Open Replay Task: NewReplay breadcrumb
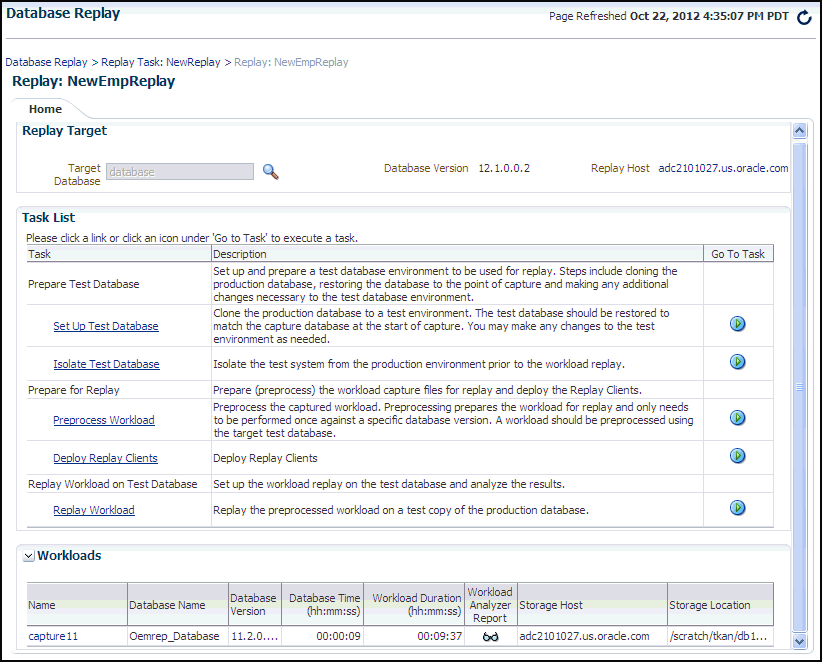The image size is (822, 662). [161, 62]
